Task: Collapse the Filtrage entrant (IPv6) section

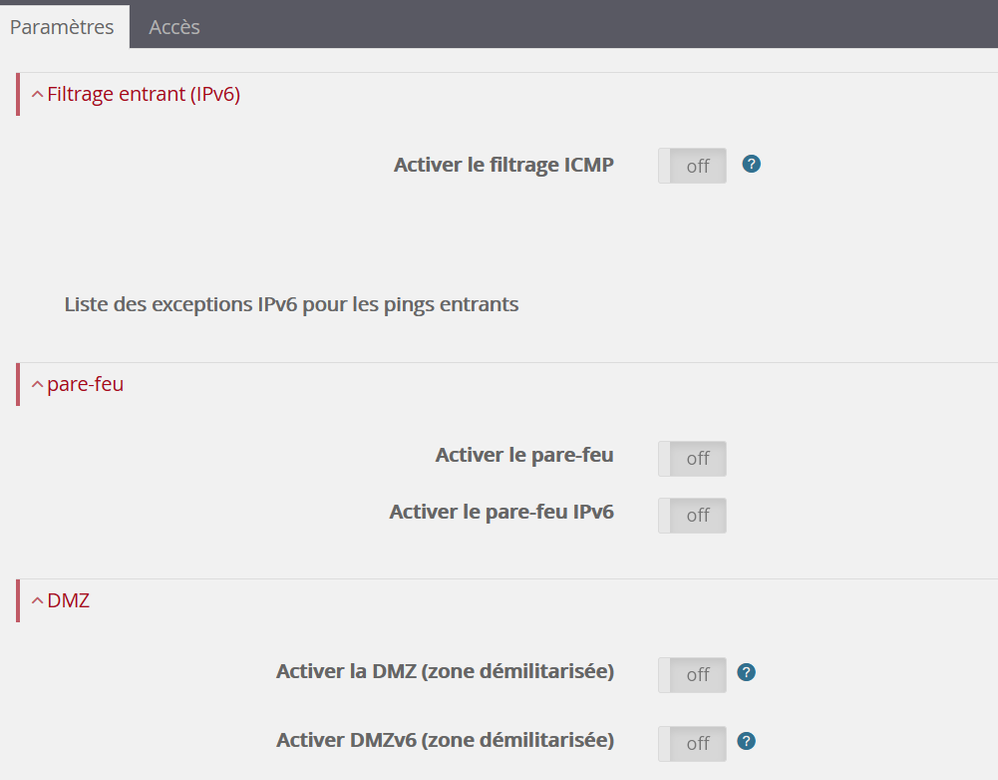Action: [37, 93]
